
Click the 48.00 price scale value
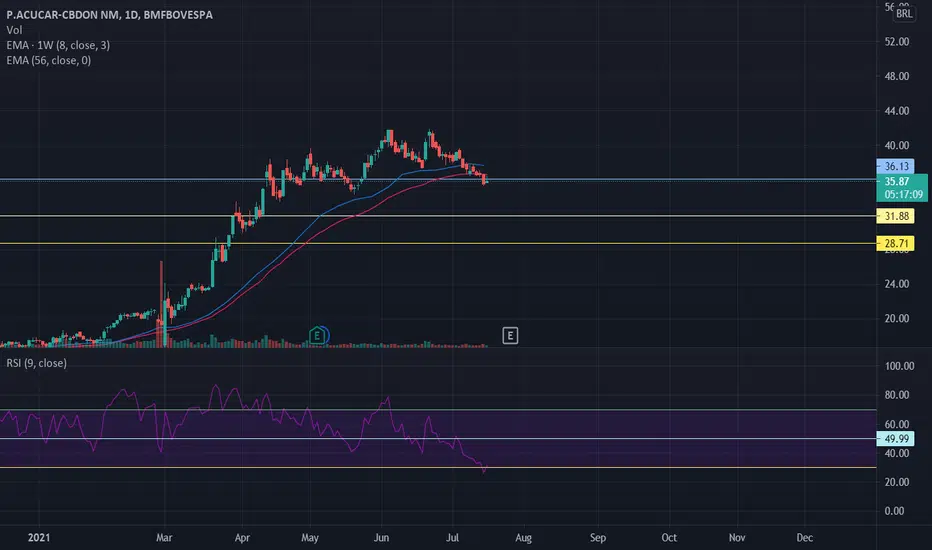pos(897,76)
